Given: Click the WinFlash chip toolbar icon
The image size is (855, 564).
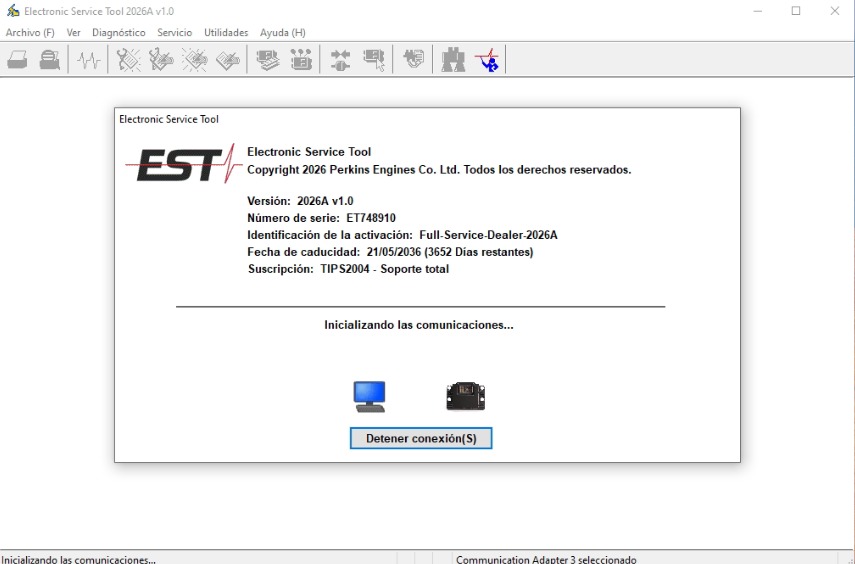Looking at the screenshot, I should click(413, 58).
